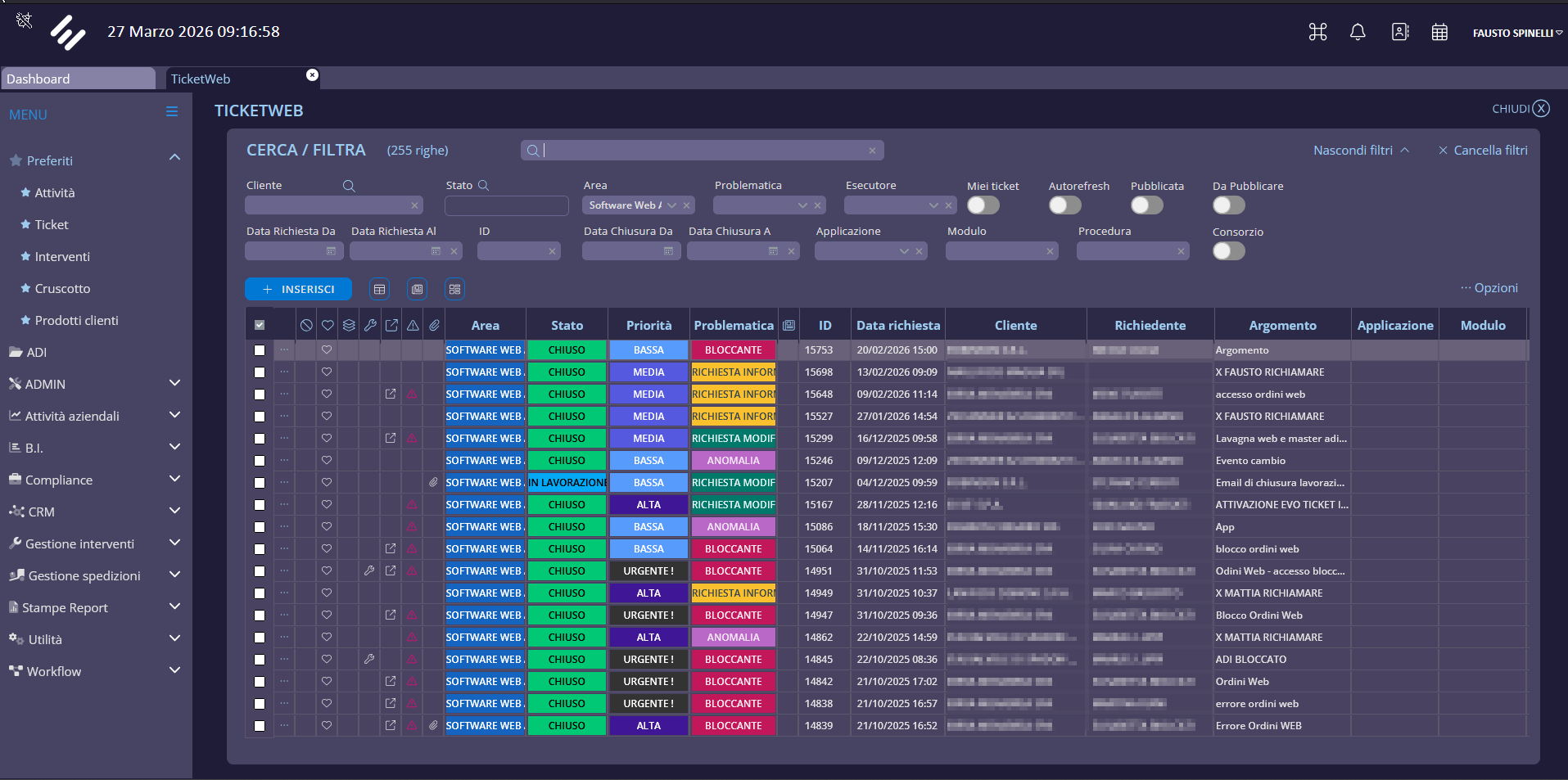The height and width of the screenshot is (780, 1568).
Task: Click the notification bell icon
Action: (1358, 32)
